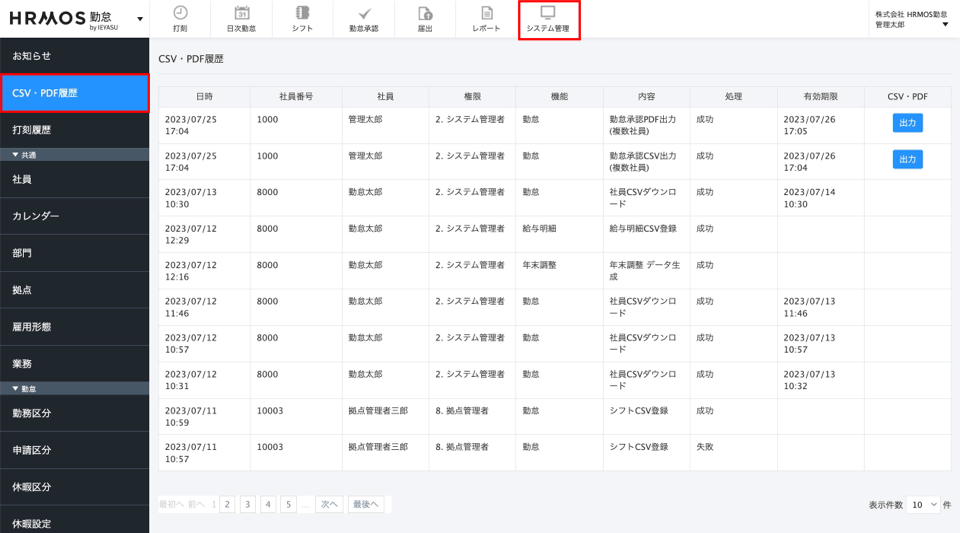Select 勤務区分 in the sidebar
Image resolution: width=960 pixels, height=533 pixels.
pyautogui.click(x=74, y=413)
